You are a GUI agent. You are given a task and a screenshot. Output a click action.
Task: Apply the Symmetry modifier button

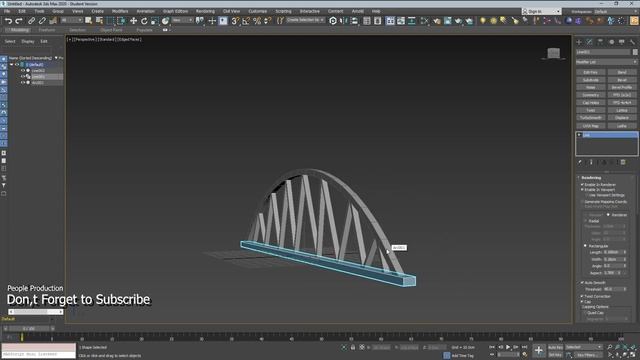[x=591, y=95]
